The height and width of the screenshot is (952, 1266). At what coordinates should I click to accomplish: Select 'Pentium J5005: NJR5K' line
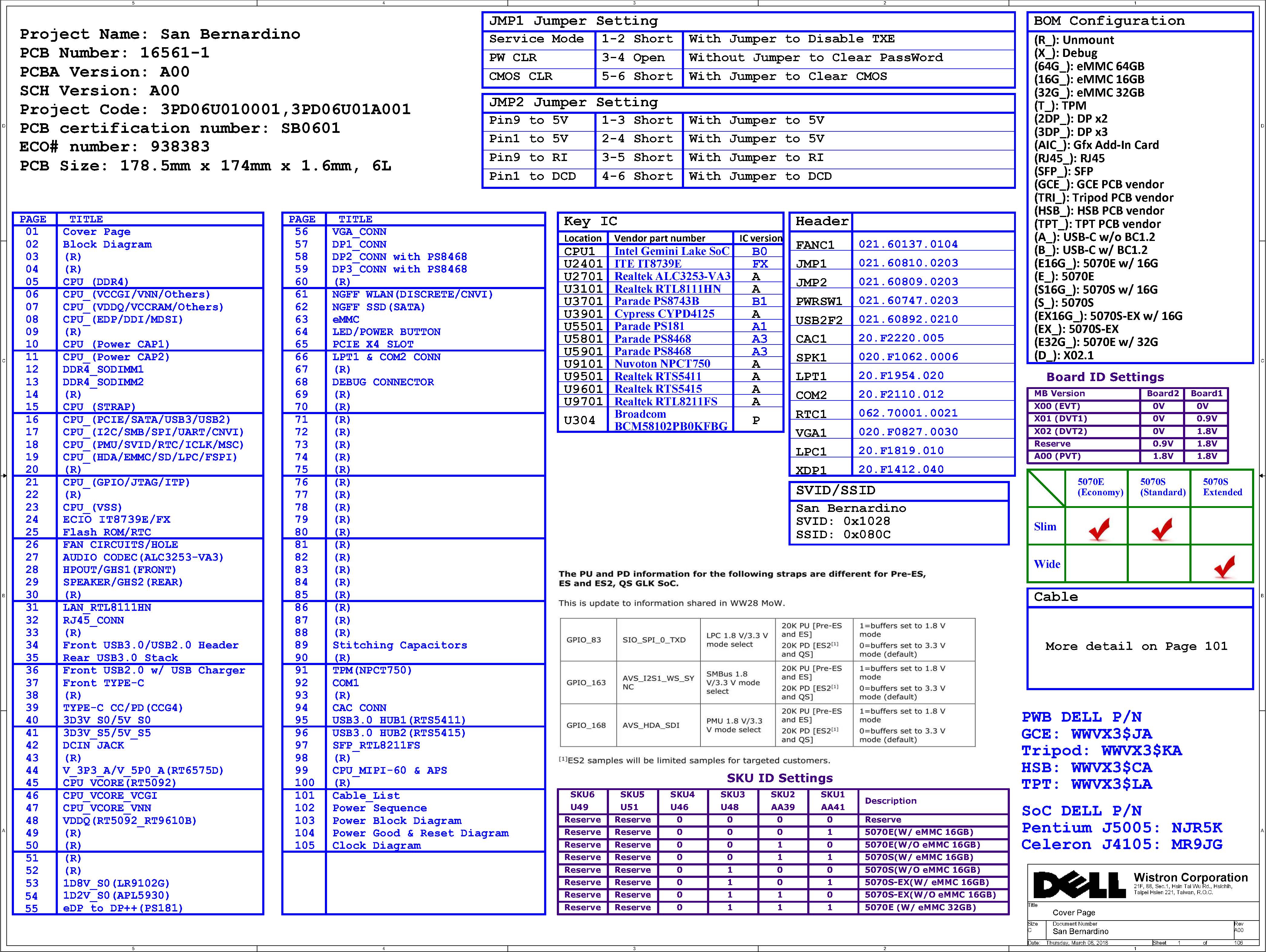click(1122, 828)
